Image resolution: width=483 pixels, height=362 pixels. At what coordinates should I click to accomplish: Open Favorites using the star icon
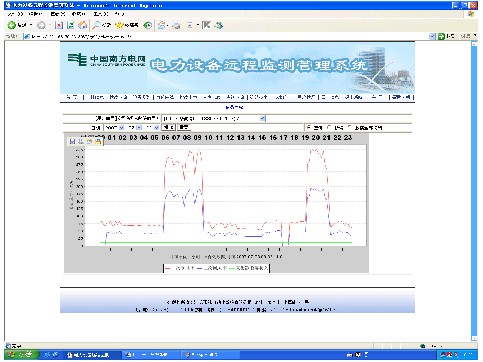(x=119, y=25)
